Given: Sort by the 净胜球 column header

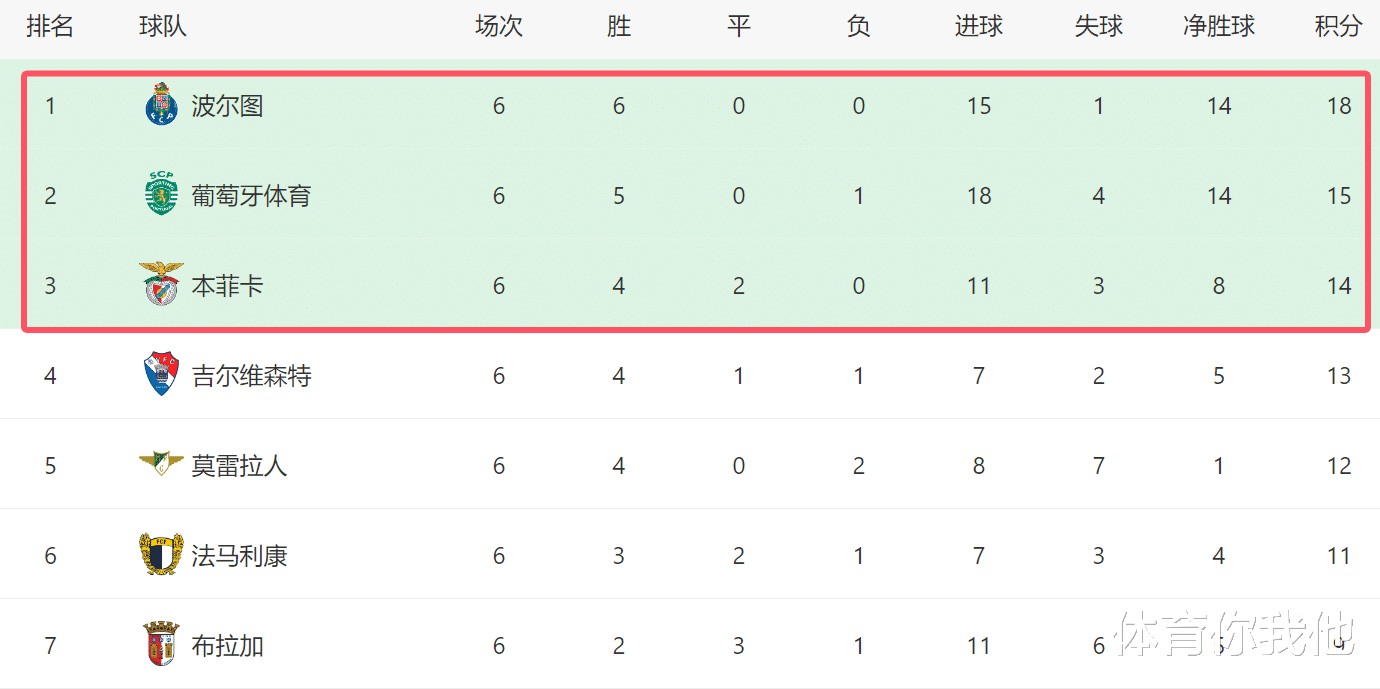Looking at the screenshot, I should (x=1218, y=27).
